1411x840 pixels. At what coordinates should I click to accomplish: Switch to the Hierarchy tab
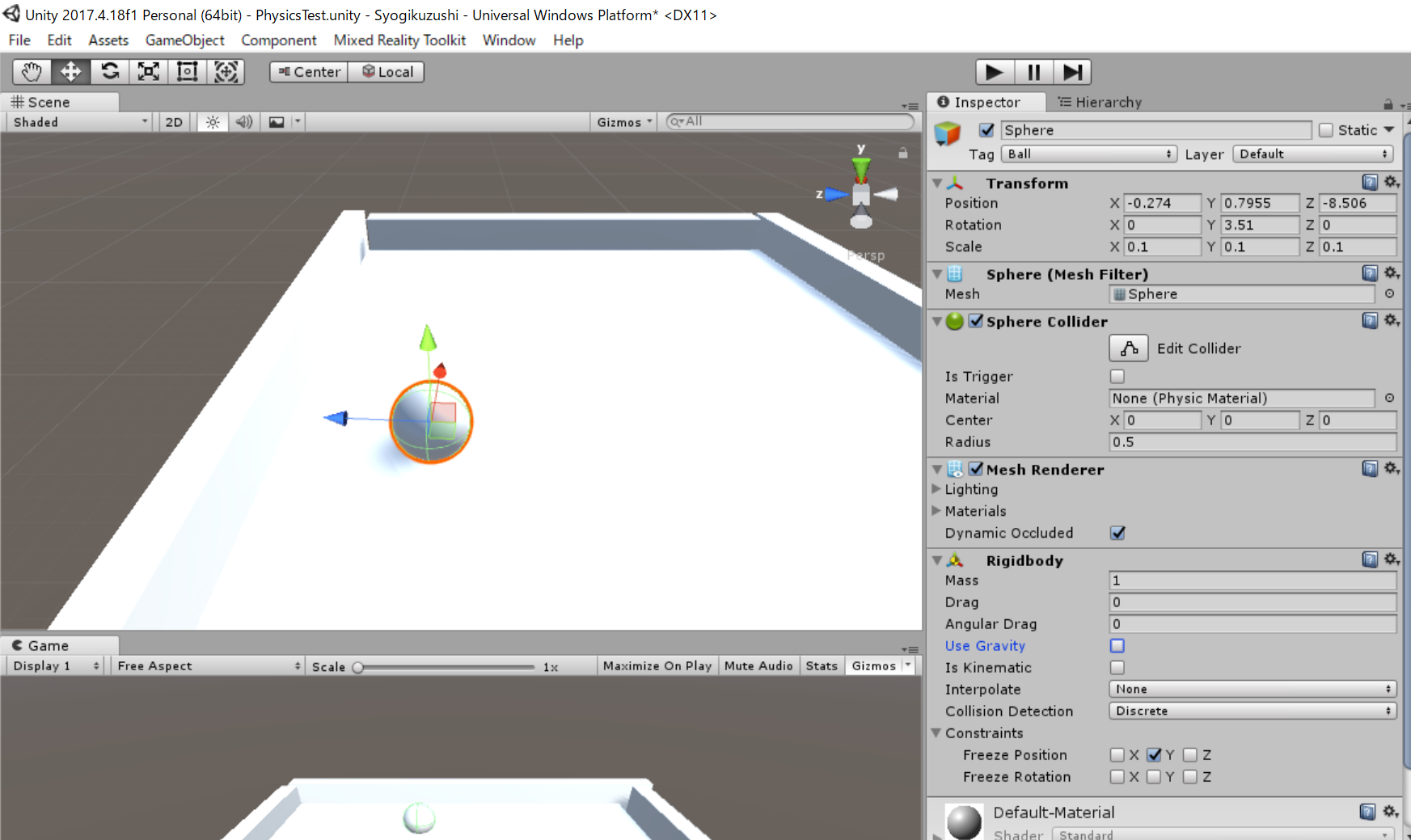pos(1101,102)
